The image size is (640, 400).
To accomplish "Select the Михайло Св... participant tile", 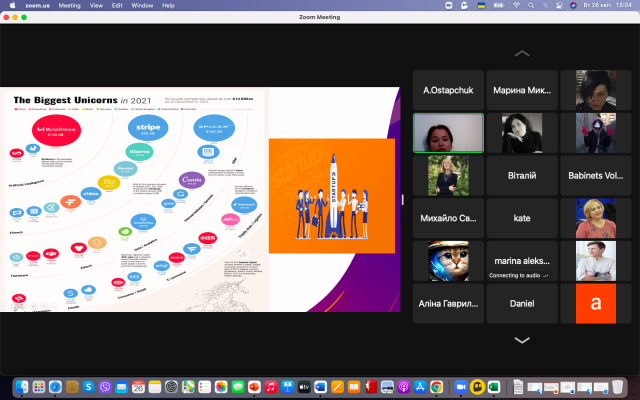I will tap(448, 218).
